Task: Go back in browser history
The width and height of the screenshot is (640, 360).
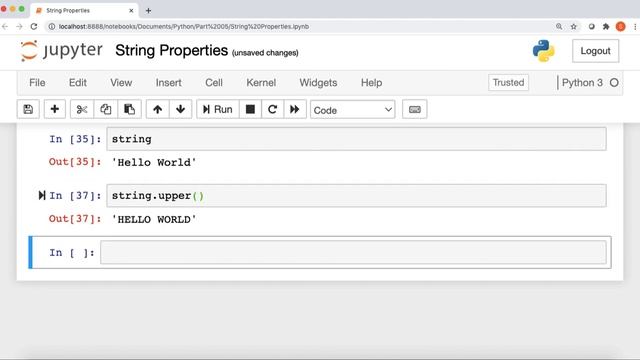Action: pyautogui.click(x=5, y=27)
